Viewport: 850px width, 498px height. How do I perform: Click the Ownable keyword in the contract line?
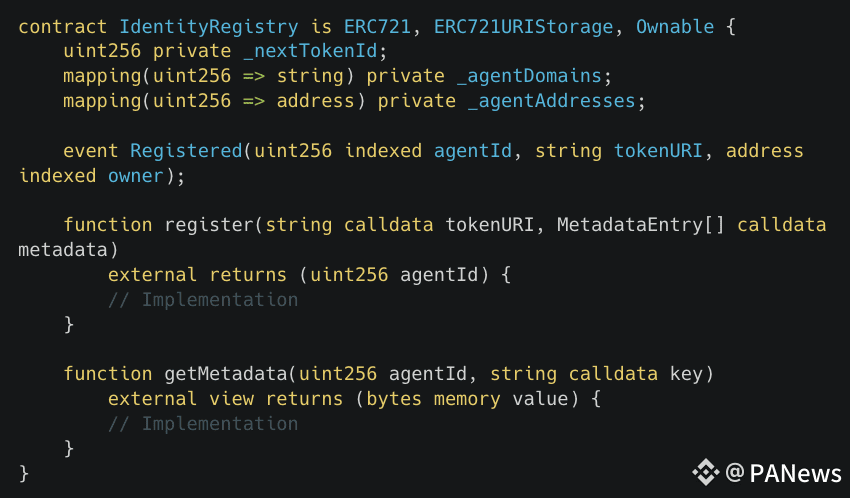pos(675,27)
